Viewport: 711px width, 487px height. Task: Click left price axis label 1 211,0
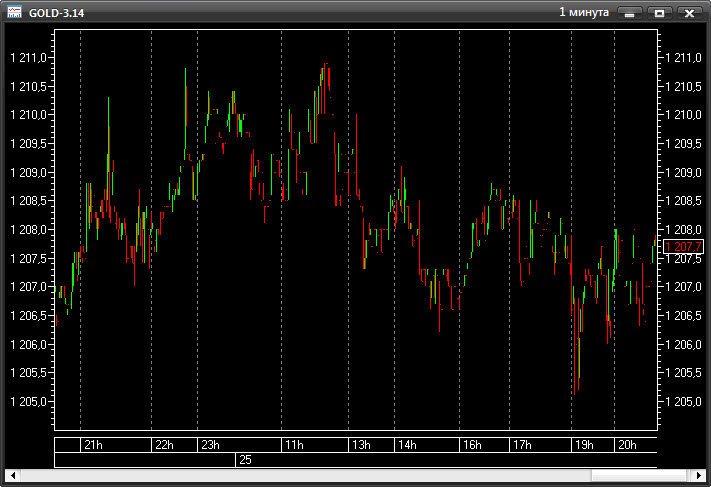(29, 58)
